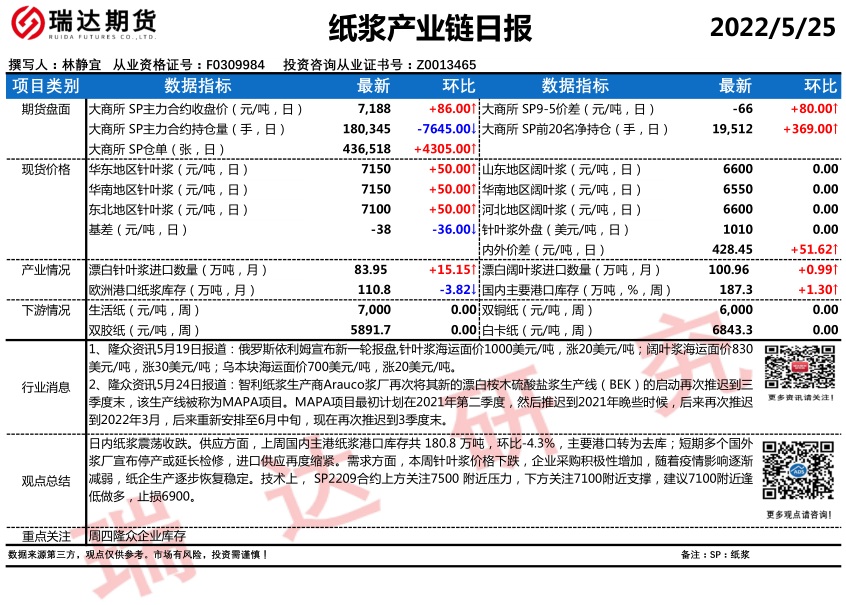
Task: Select the 现货价格 category cell
Action: [45, 169]
